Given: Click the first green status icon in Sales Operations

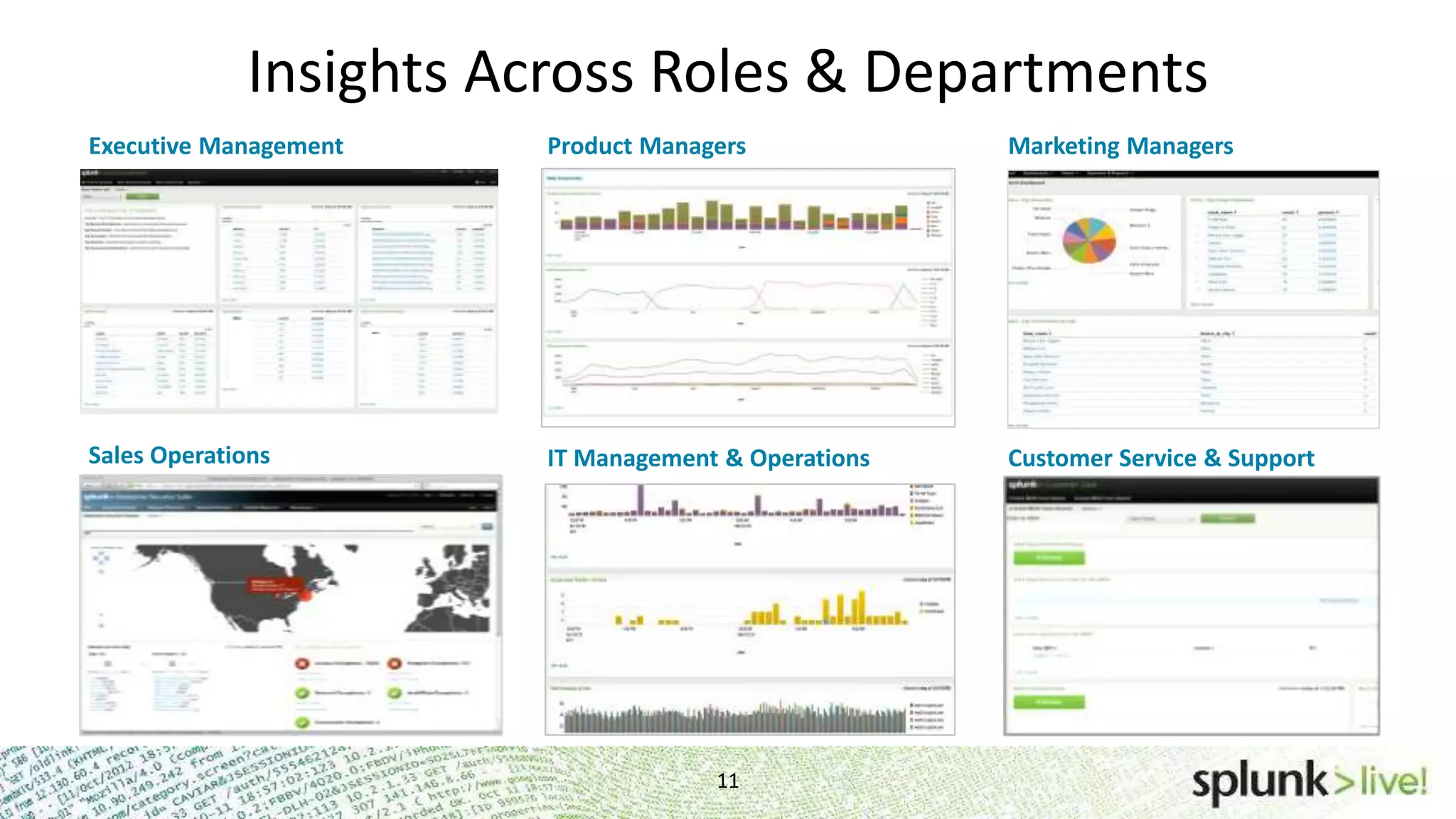Looking at the screenshot, I should (x=302, y=692).
